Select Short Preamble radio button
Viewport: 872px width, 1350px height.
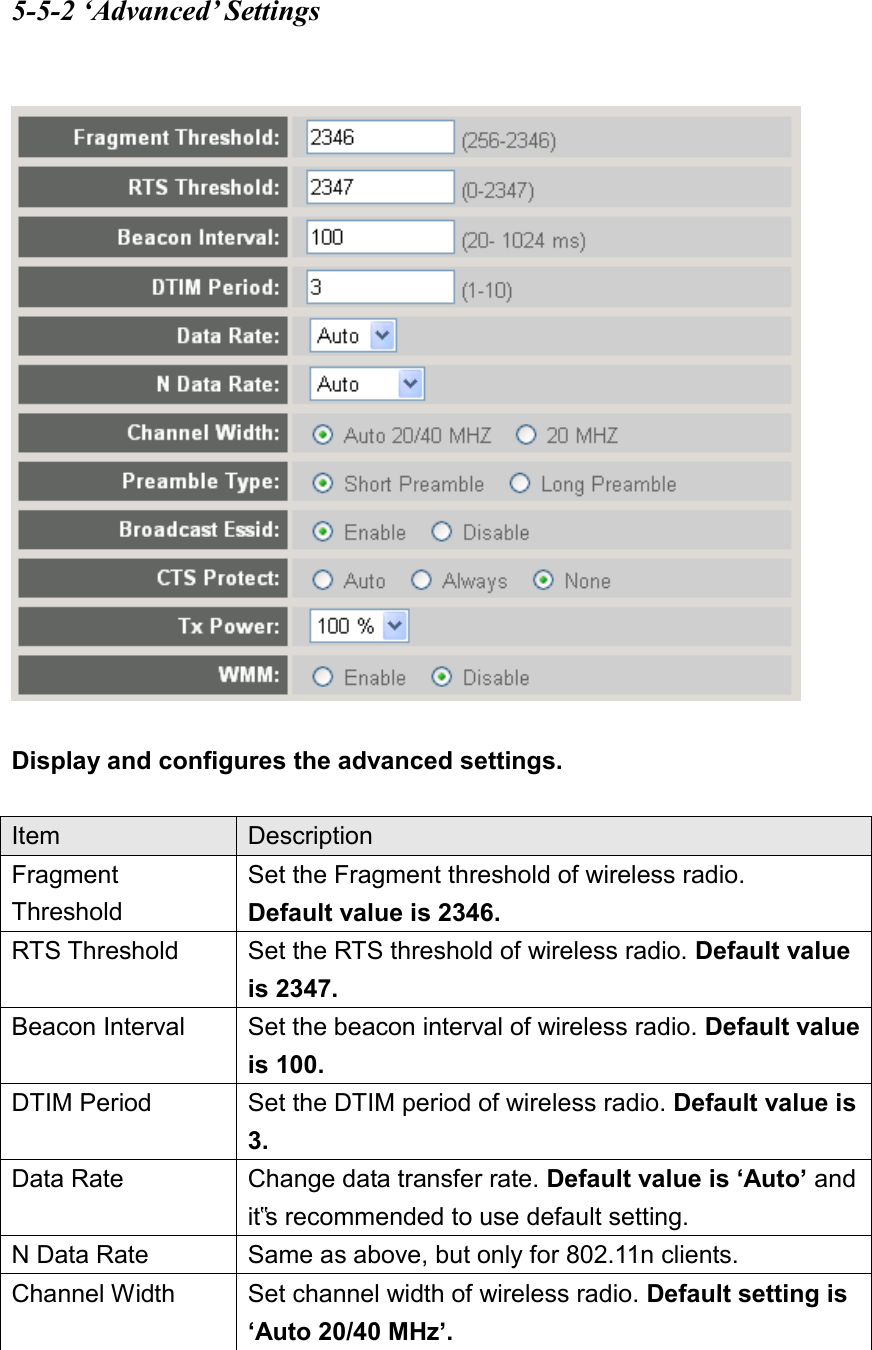coord(323,483)
